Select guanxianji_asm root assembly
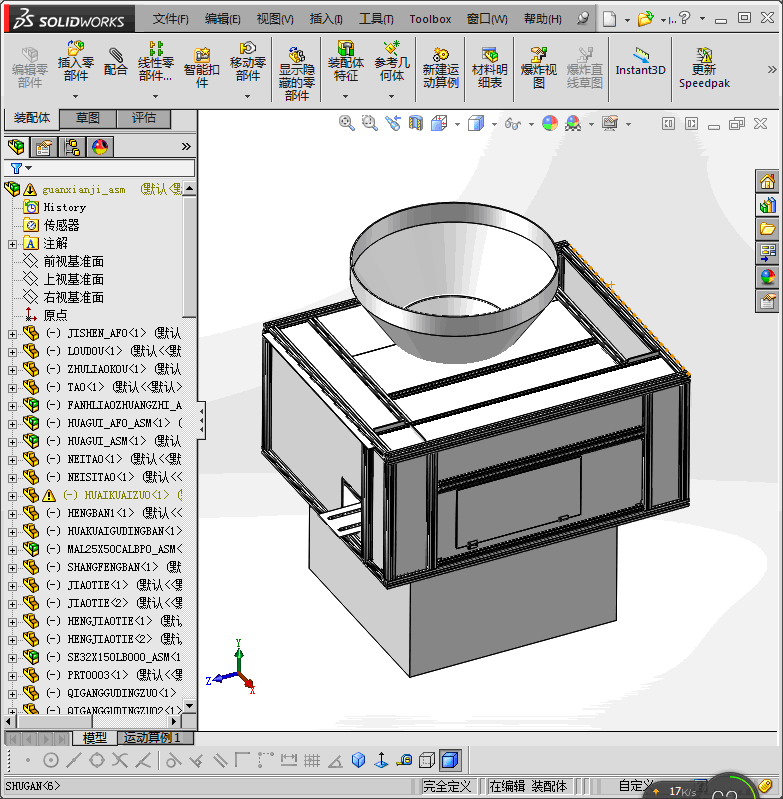This screenshot has height=799, width=783. coord(84,190)
